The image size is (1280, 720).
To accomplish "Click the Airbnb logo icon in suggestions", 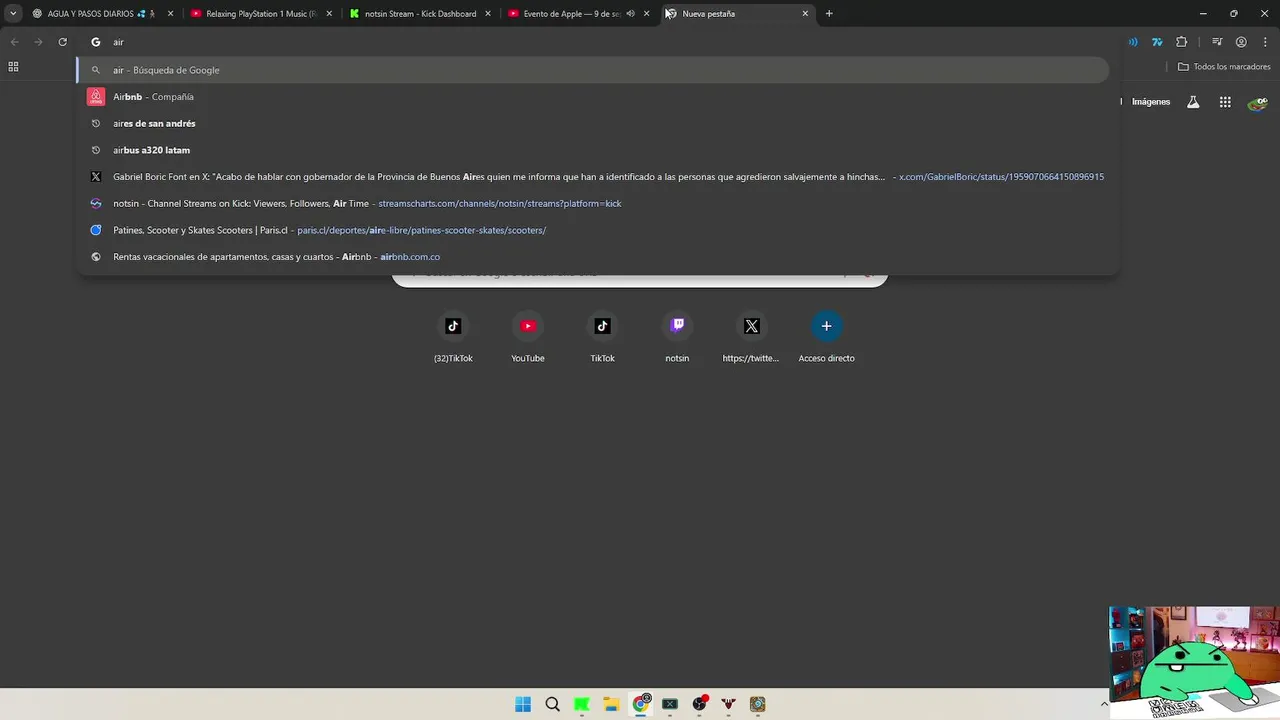I will tap(96, 97).
